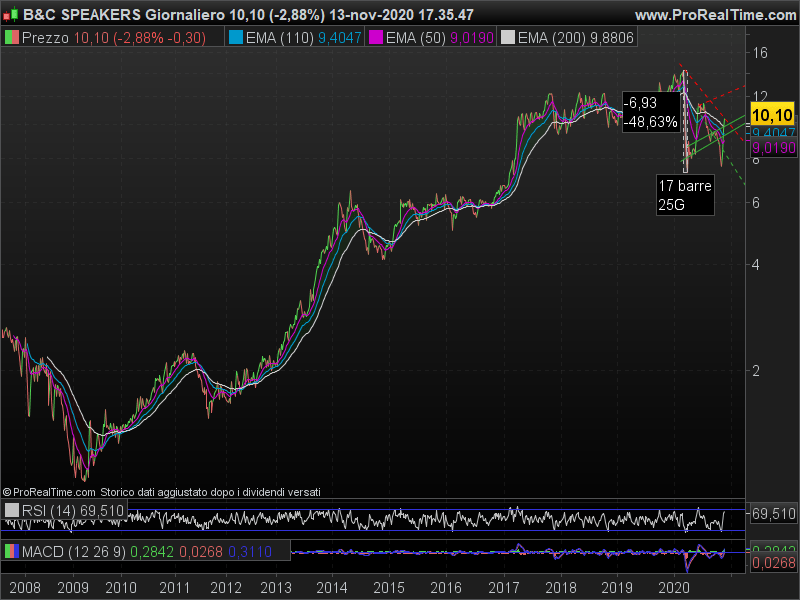Select the -6,93 / -48,63% measurement box
This screenshot has height=600, width=800.
pyautogui.click(x=650, y=112)
